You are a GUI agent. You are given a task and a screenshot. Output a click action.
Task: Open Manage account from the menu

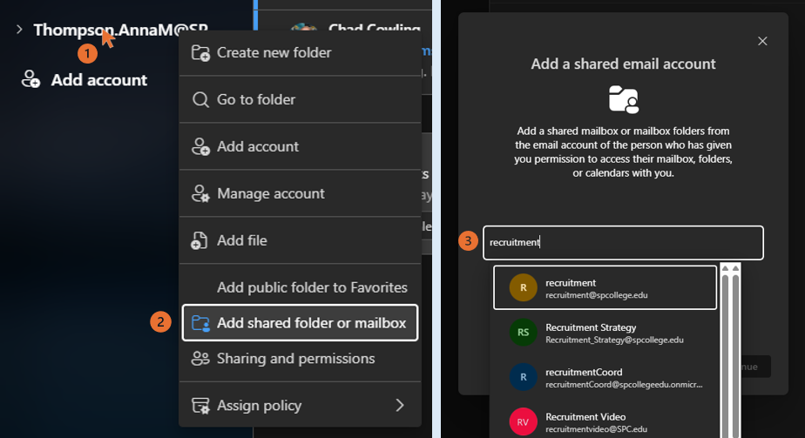pos(300,194)
